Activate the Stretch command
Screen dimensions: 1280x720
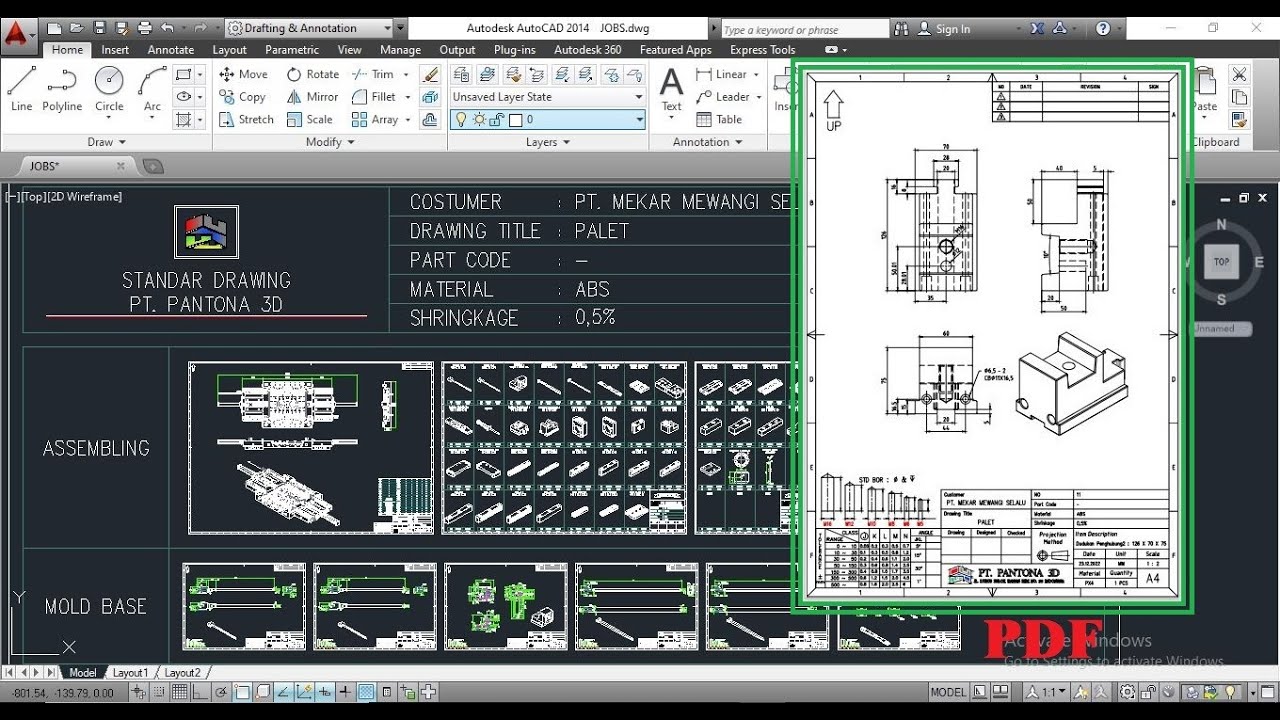coord(246,119)
